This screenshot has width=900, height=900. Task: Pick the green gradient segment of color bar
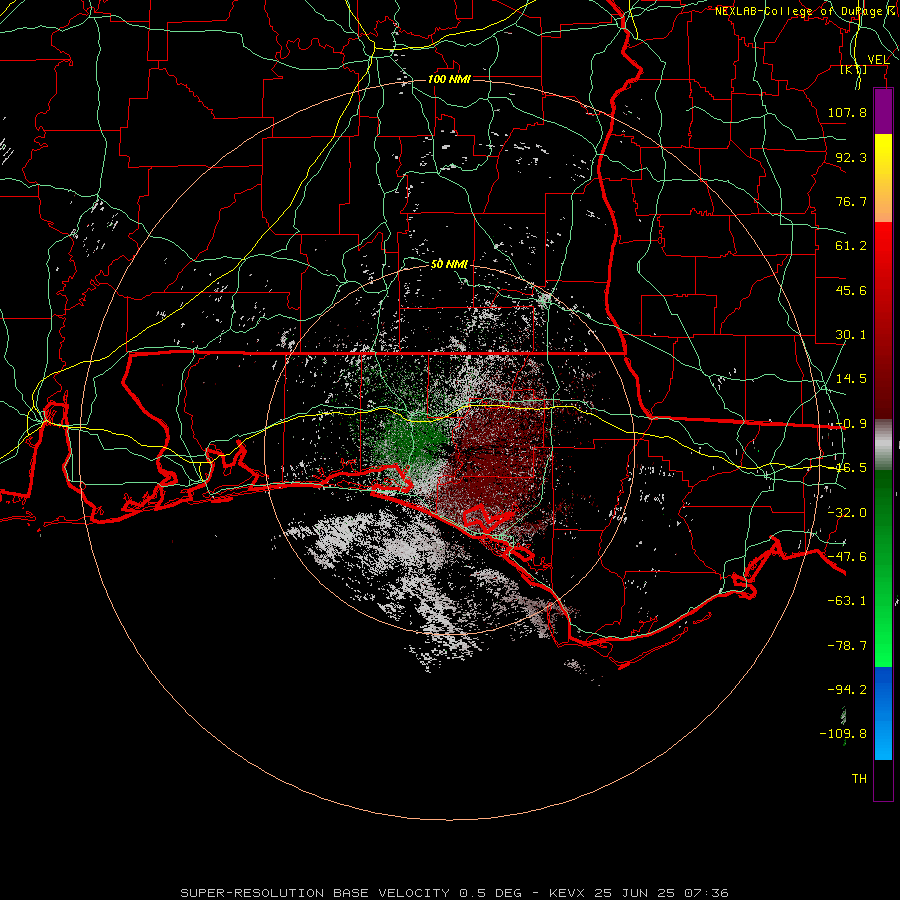[x=883, y=568]
